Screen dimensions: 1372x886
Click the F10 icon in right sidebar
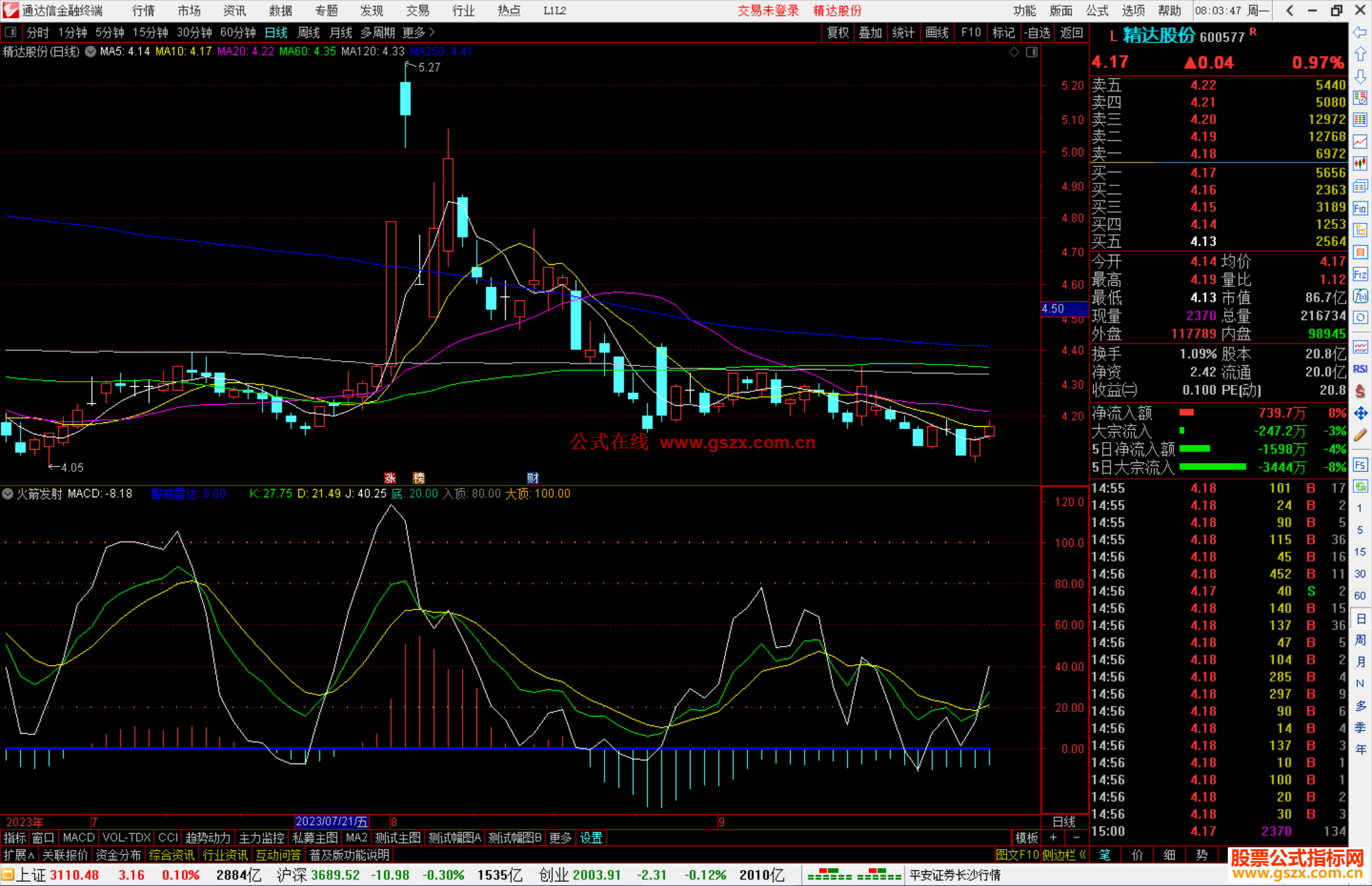(1360, 208)
